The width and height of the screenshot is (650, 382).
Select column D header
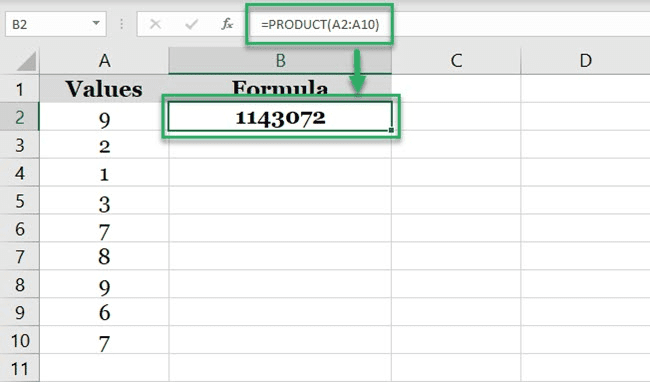tap(585, 61)
